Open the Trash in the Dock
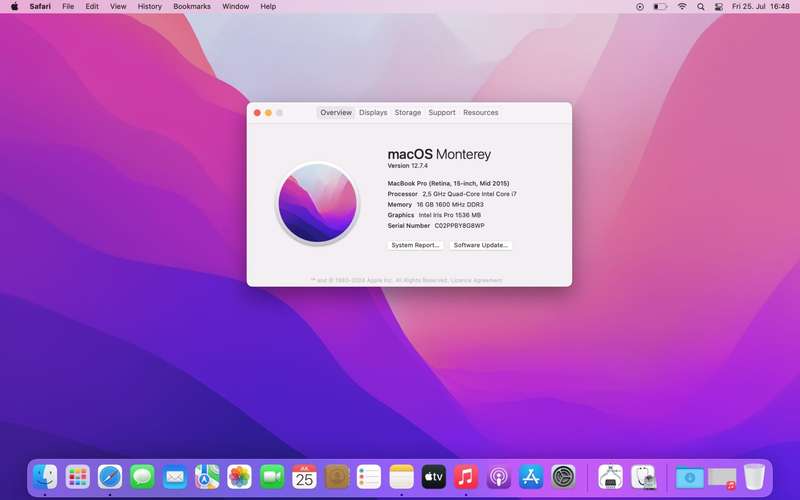The image size is (800, 500). click(754, 477)
